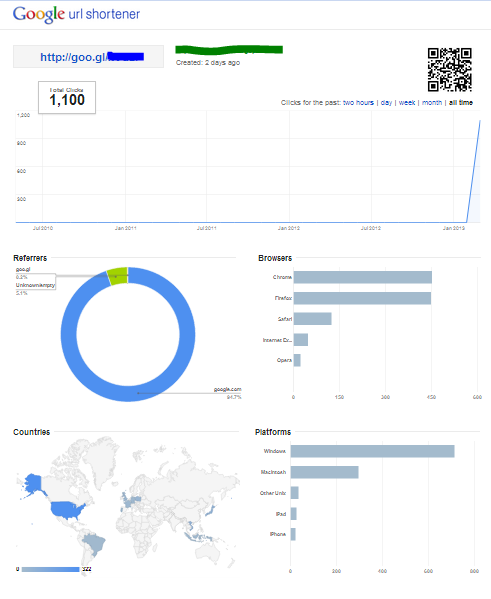Click the iPad platform bar

tap(293, 514)
